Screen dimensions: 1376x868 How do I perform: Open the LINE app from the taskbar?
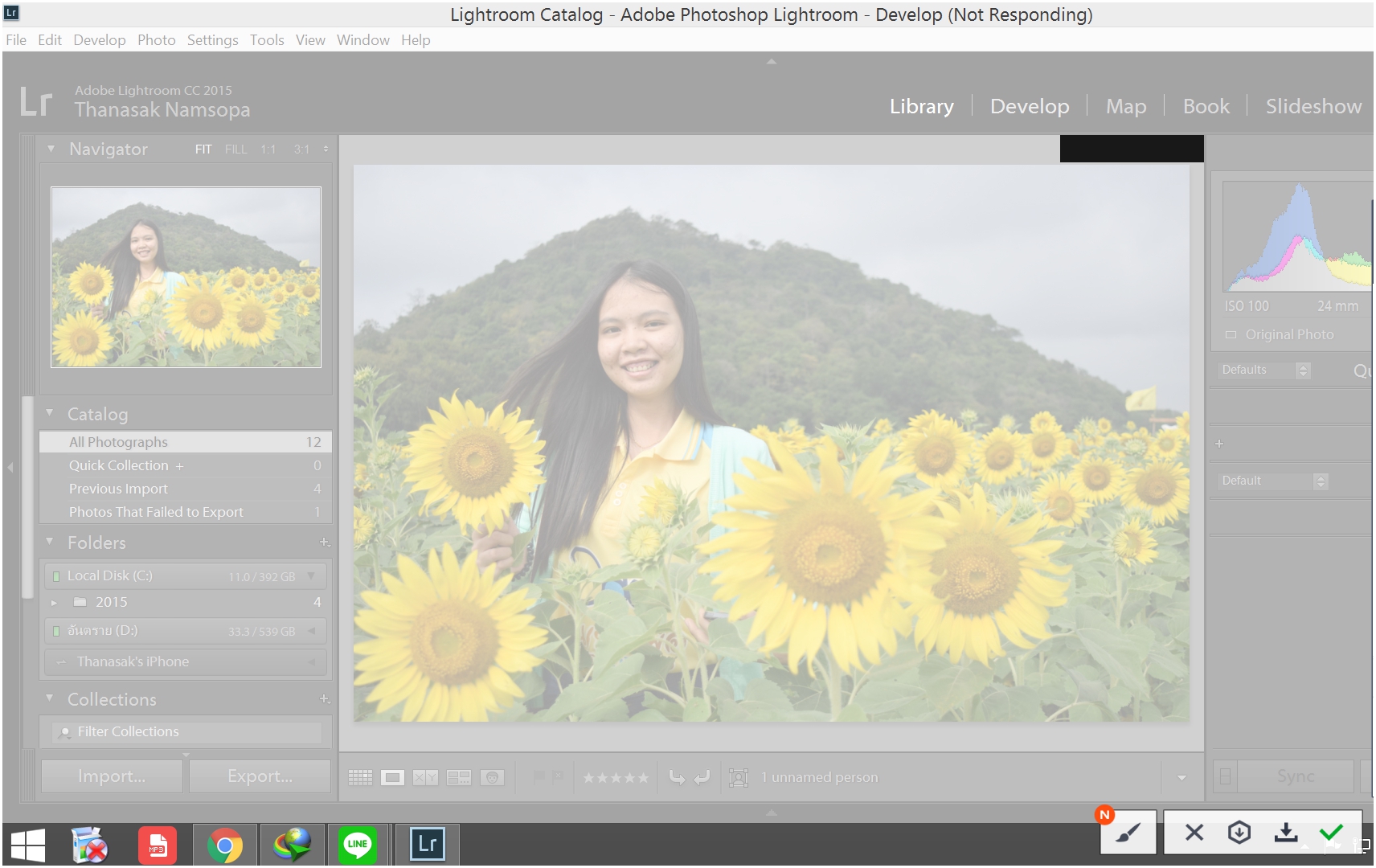(x=357, y=845)
